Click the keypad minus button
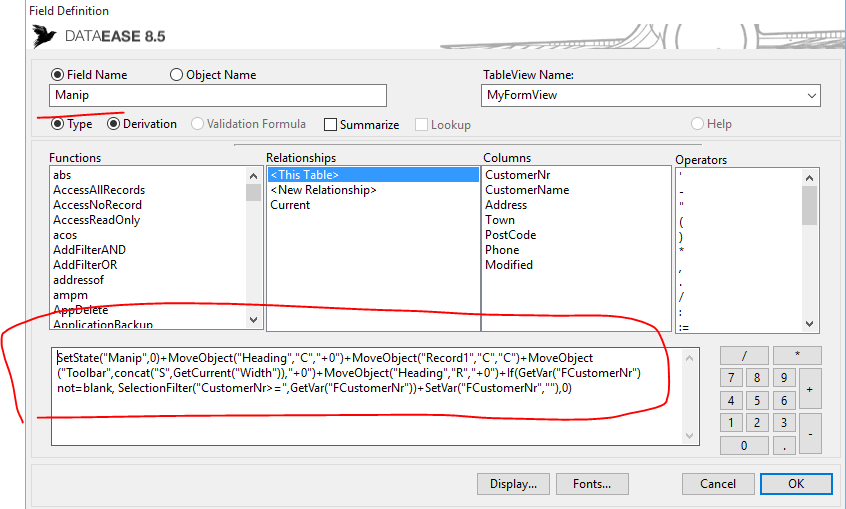 coord(810,434)
